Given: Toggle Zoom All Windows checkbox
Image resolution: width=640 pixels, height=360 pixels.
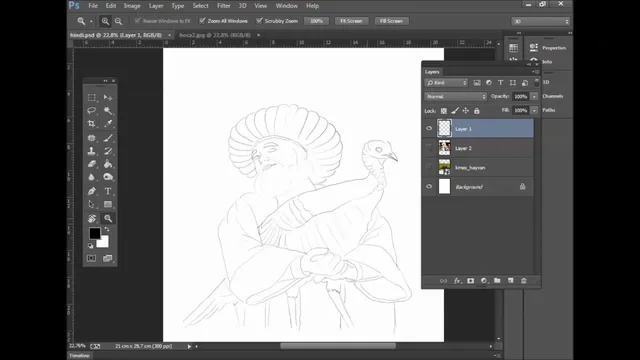Looking at the screenshot, I should point(202,21).
